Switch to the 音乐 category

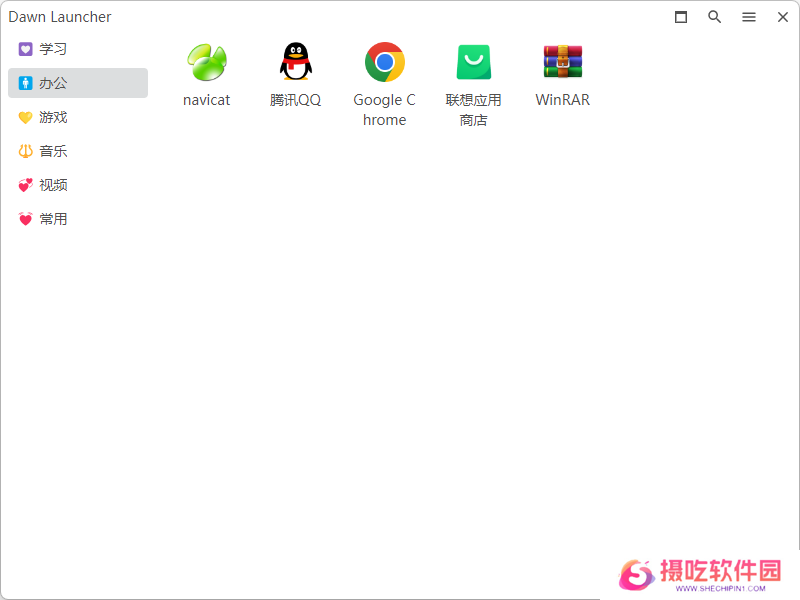pos(78,151)
